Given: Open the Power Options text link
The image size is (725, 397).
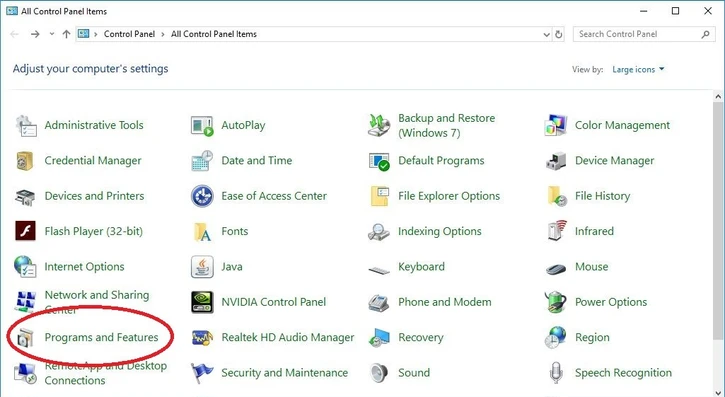Looking at the screenshot, I should click(x=611, y=302).
